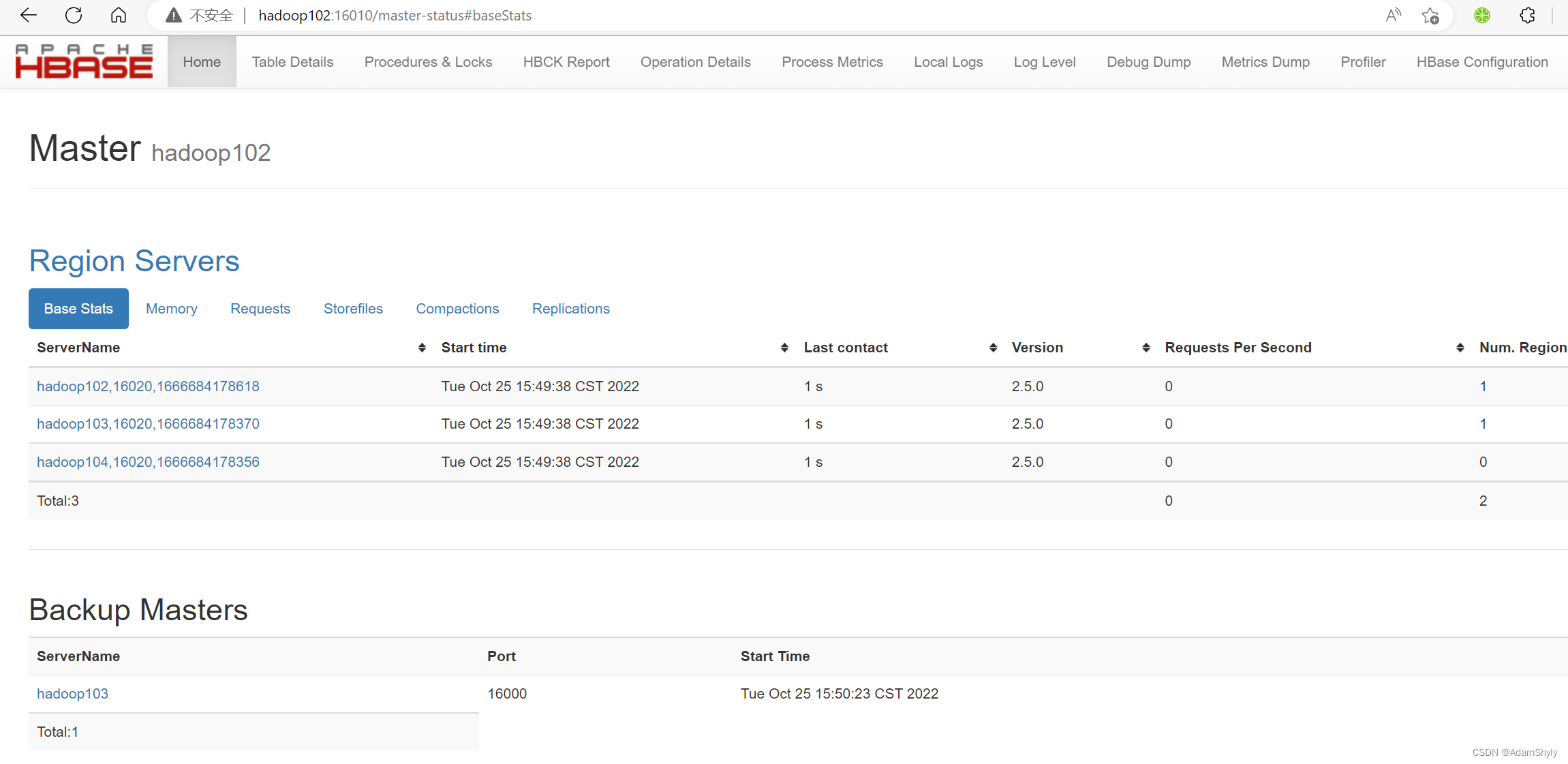The height and width of the screenshot is (764, 1568).
Task: Click the browser back arrow
Action: (x=28, y=15)
